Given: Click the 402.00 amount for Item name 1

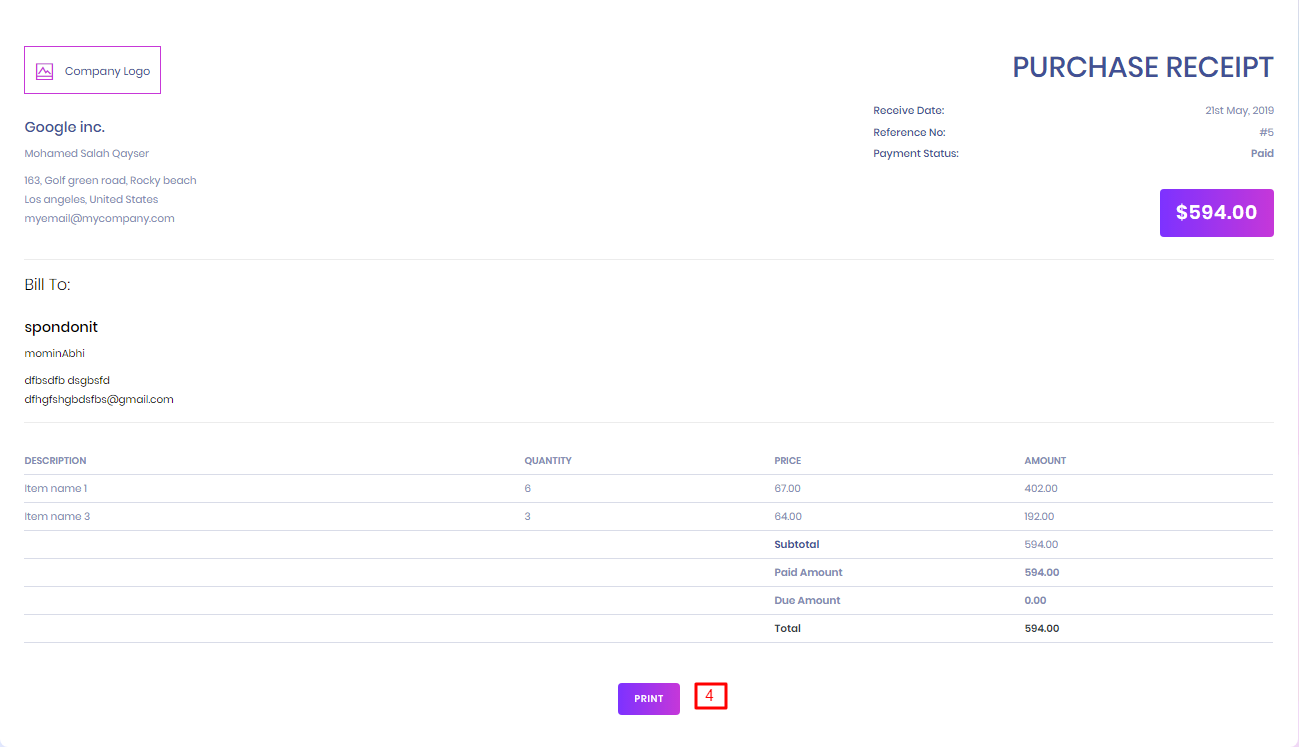Looking at the screenshot, I should [1041, 488].
